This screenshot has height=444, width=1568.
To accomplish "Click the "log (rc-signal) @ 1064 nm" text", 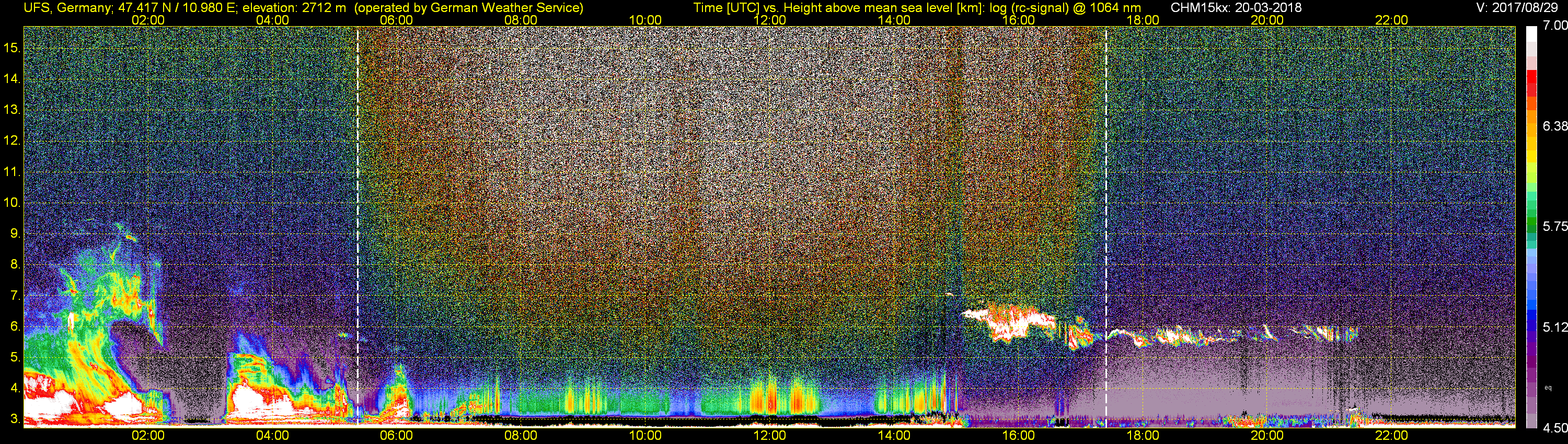I will 1065,7.
